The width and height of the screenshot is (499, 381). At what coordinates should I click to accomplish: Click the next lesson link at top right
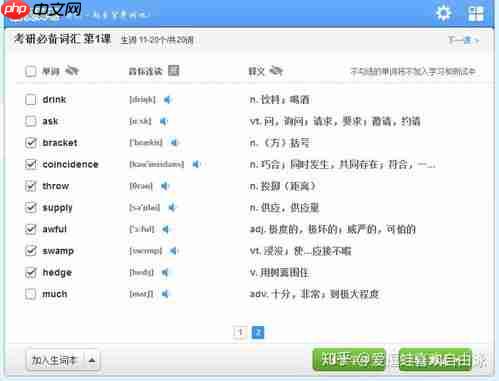point(464,40)
